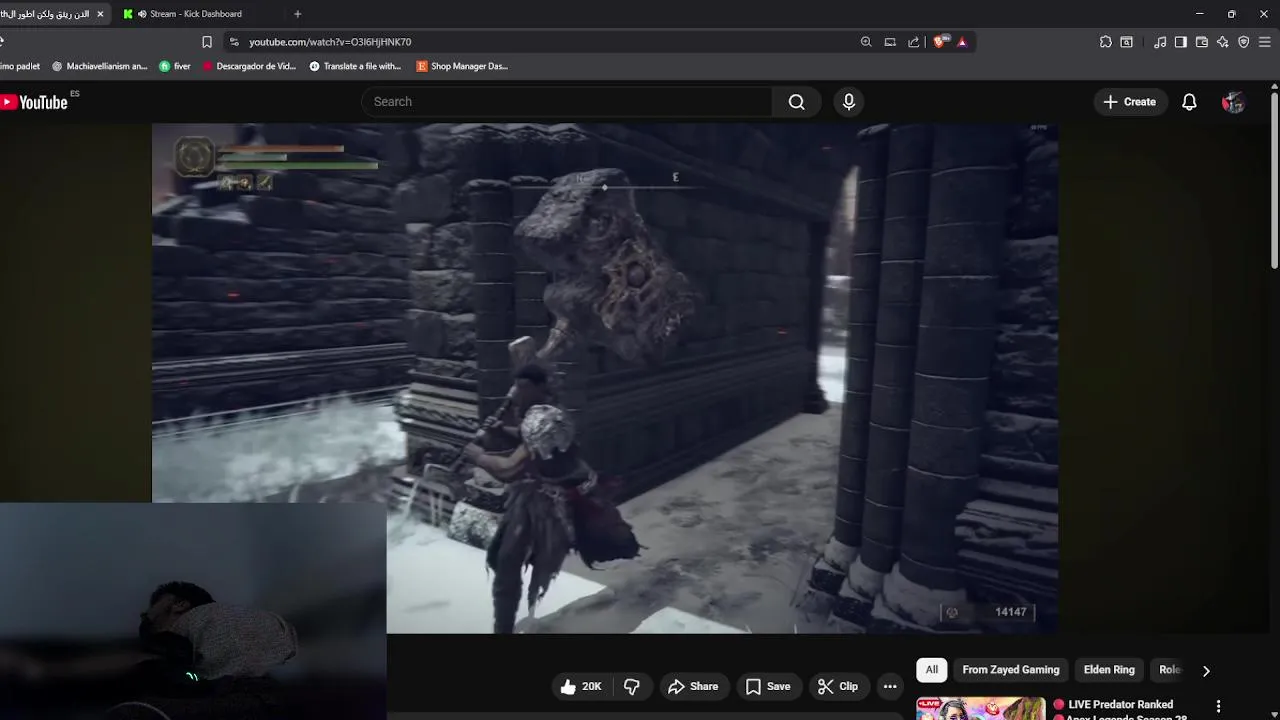Open options for LIVE Predator Ranked video
Viewport: 1280px width, 720px height.
pos(1218,706)
